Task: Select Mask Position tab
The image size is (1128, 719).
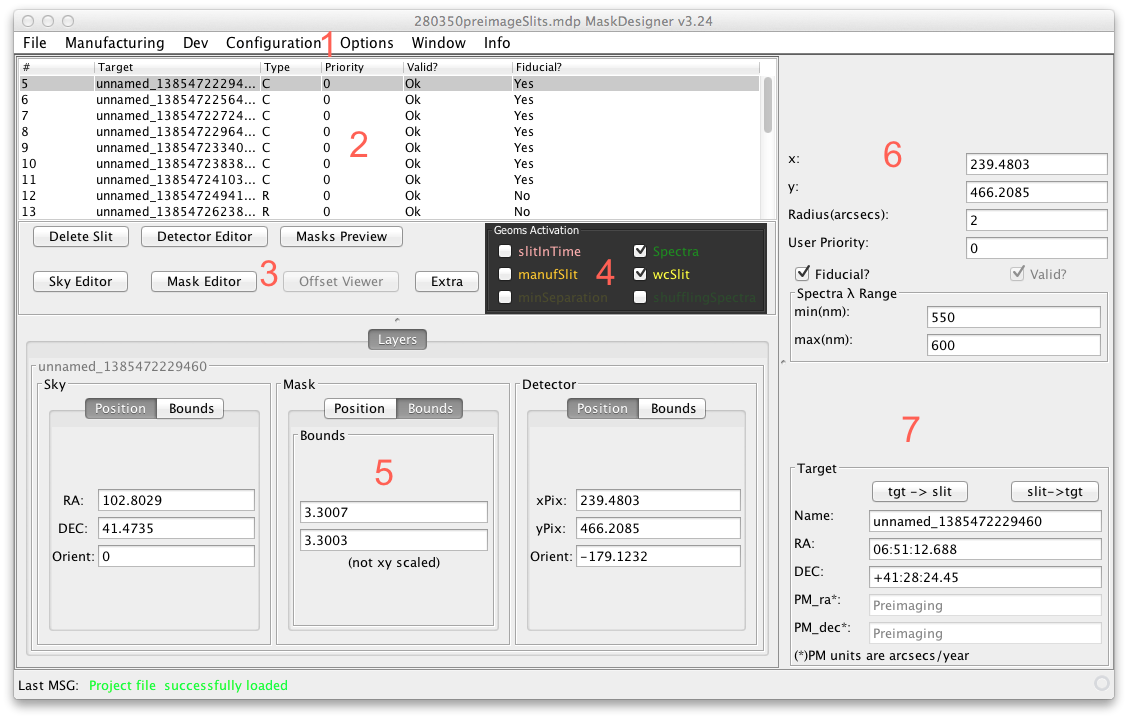Action: click(359, 409)
